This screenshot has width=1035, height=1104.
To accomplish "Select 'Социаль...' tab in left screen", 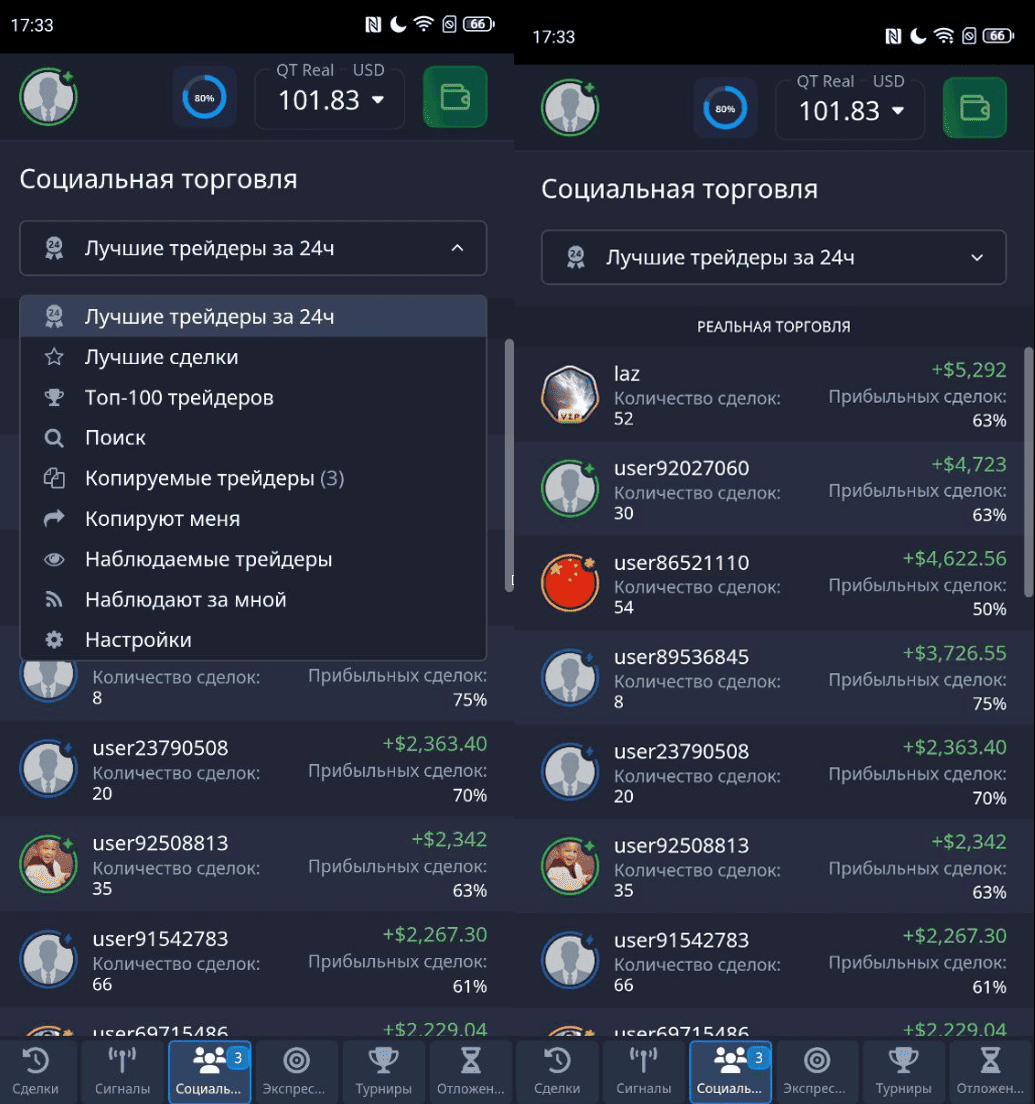I will click(x=209, y=1072).
